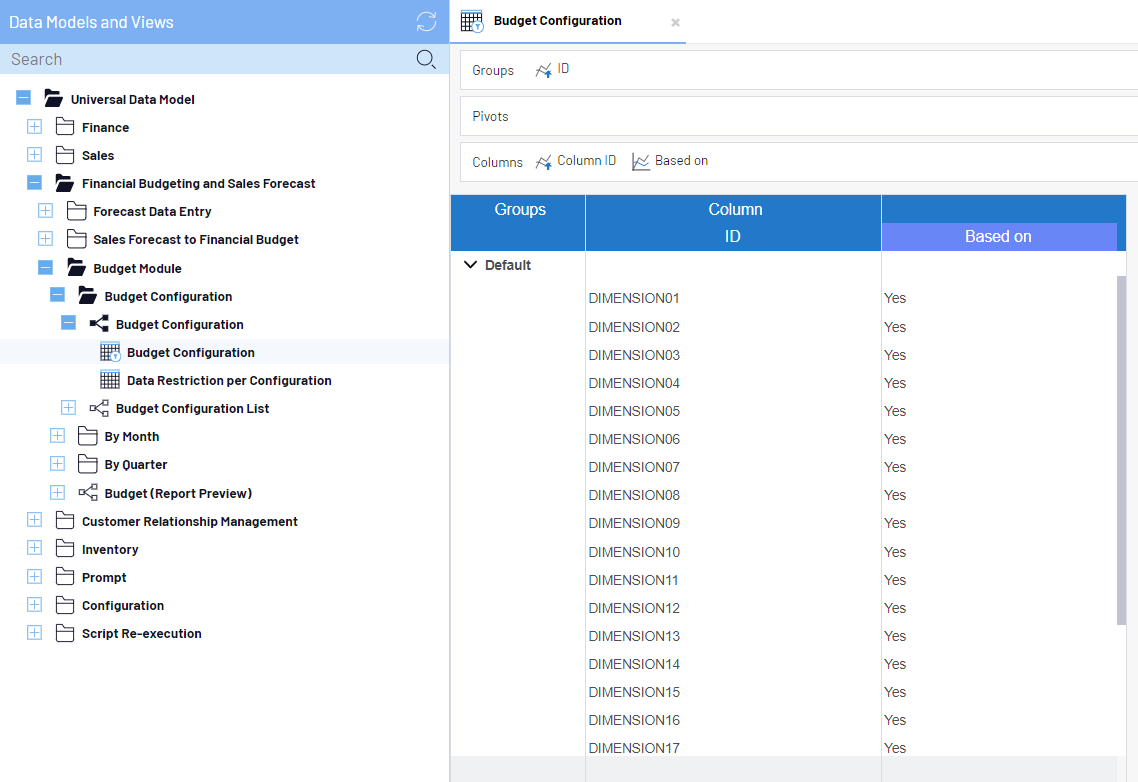This screenshot has height=782, width=1138.
Task: Click the refresh icon in Data Models header
Action: click(426, 22)
